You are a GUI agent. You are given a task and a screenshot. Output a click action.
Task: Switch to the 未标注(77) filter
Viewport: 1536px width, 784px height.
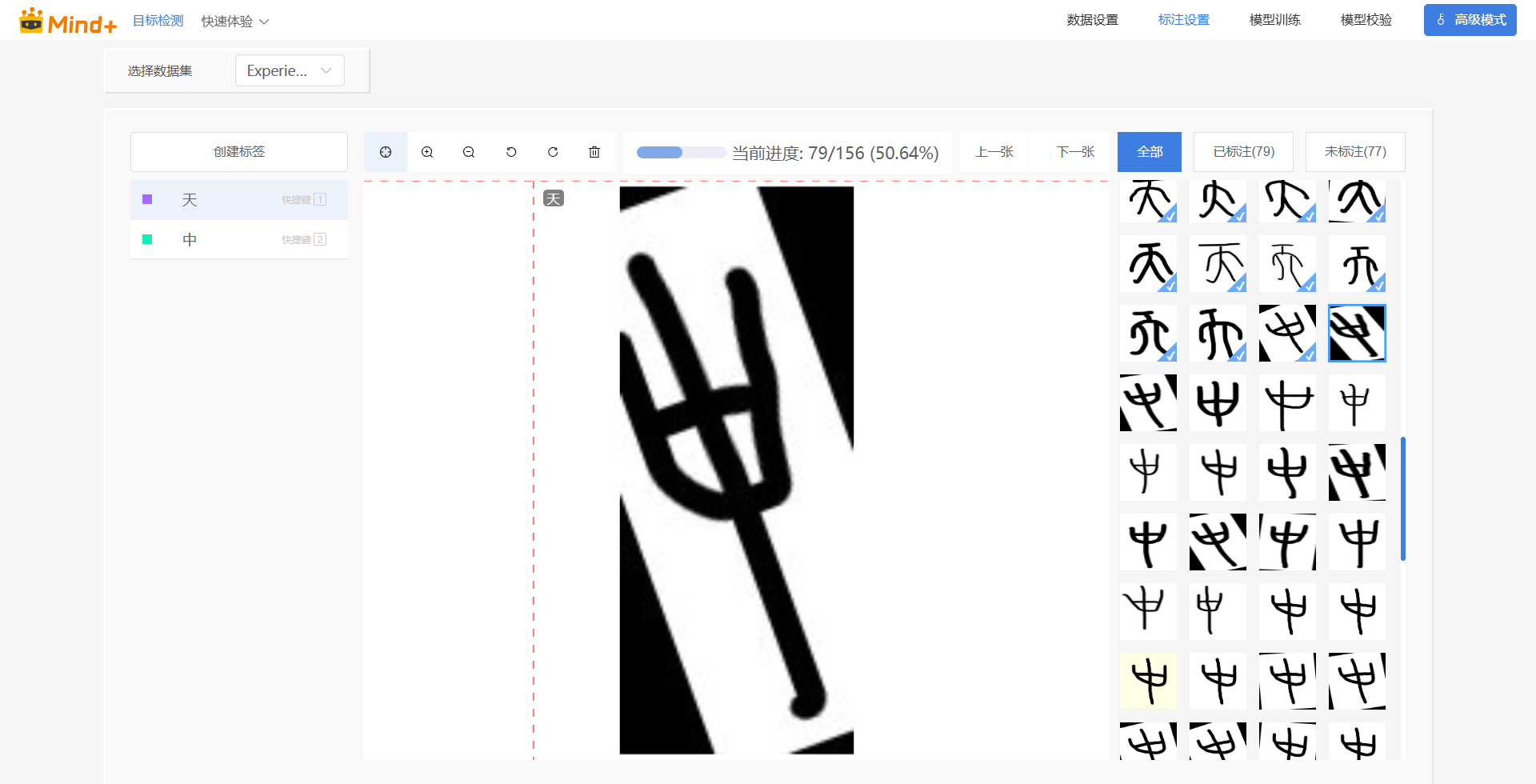coord(1354,151)
